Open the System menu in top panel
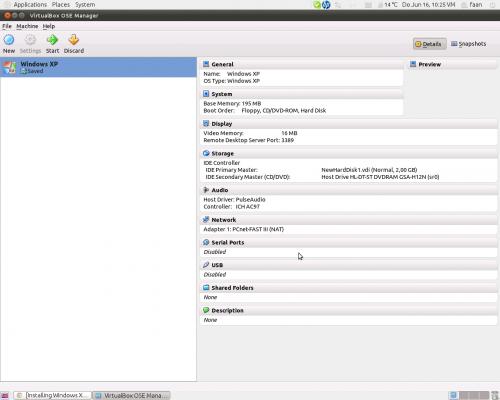 (x=85, y=5)
